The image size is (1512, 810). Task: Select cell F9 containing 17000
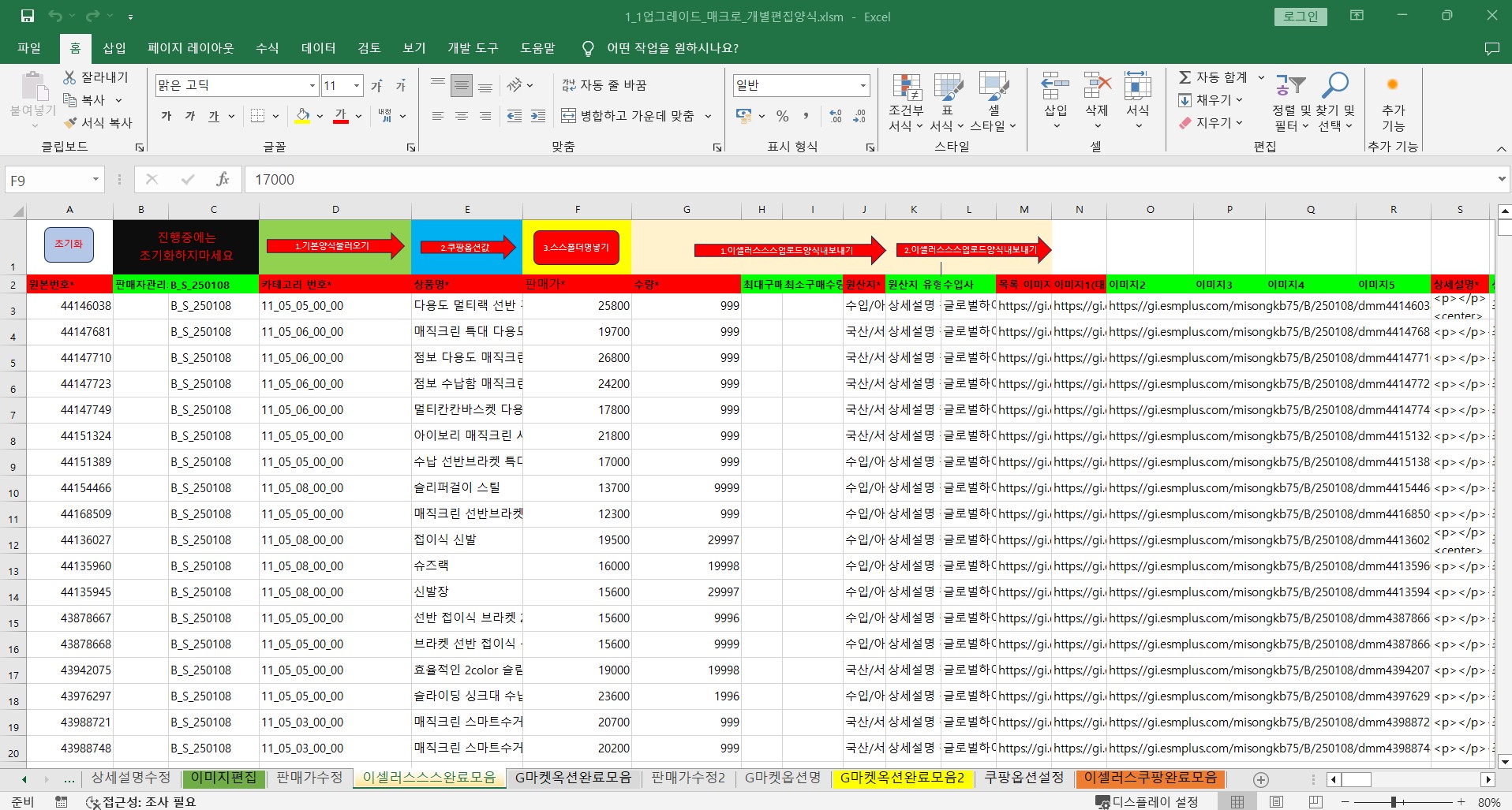point(577,462)
